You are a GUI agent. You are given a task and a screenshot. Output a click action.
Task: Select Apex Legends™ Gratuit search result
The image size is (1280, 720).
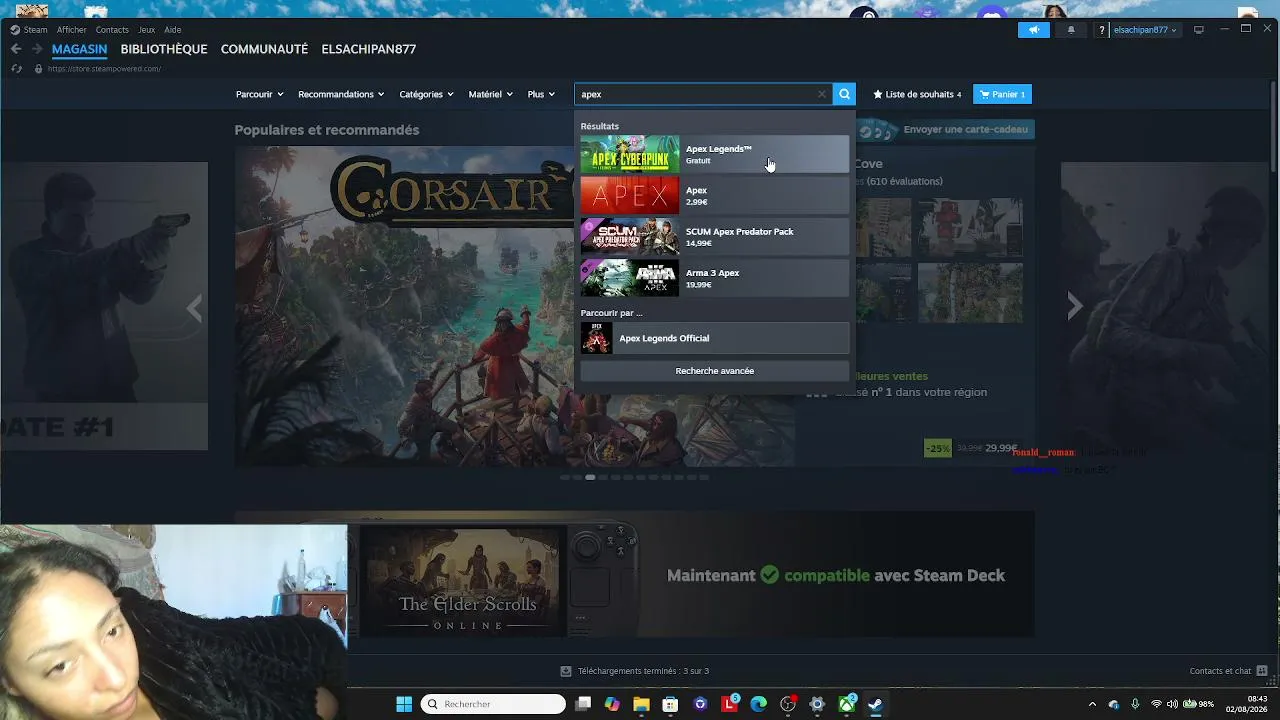(715, 154)
